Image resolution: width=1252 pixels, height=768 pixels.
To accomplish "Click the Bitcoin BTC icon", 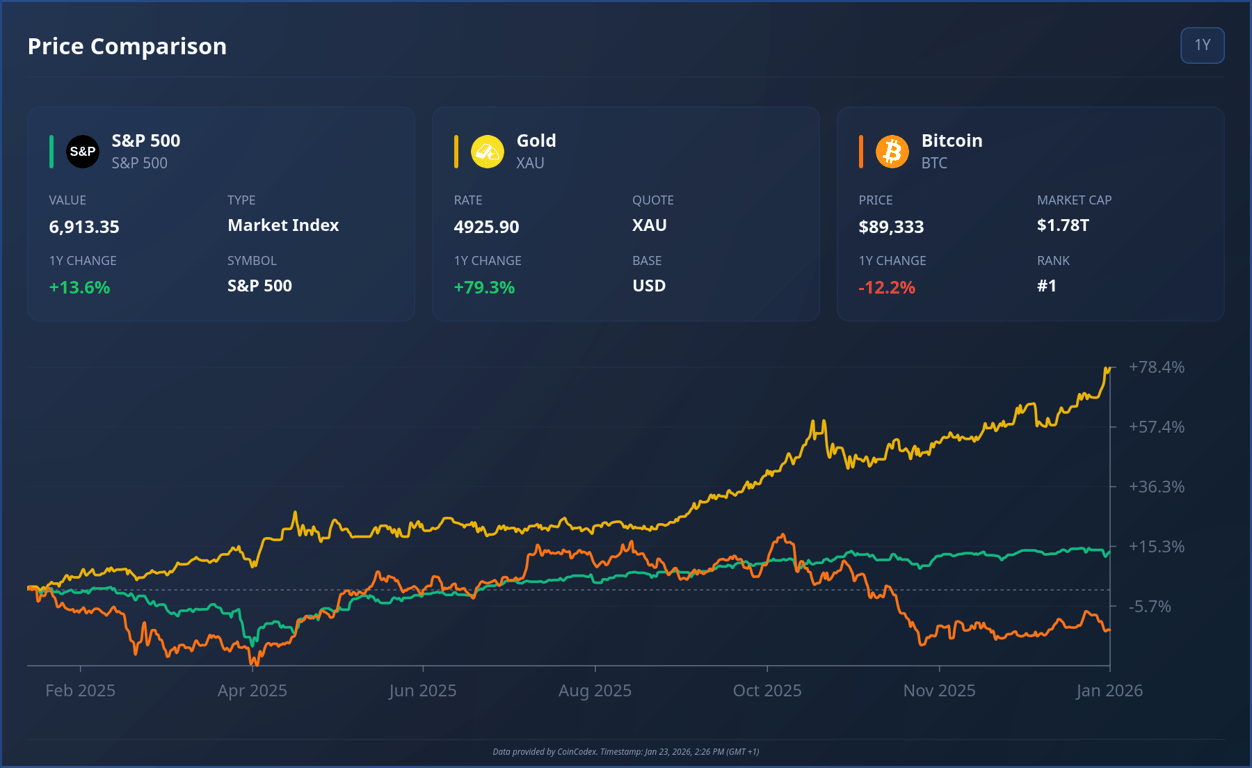I will [891, 151].
